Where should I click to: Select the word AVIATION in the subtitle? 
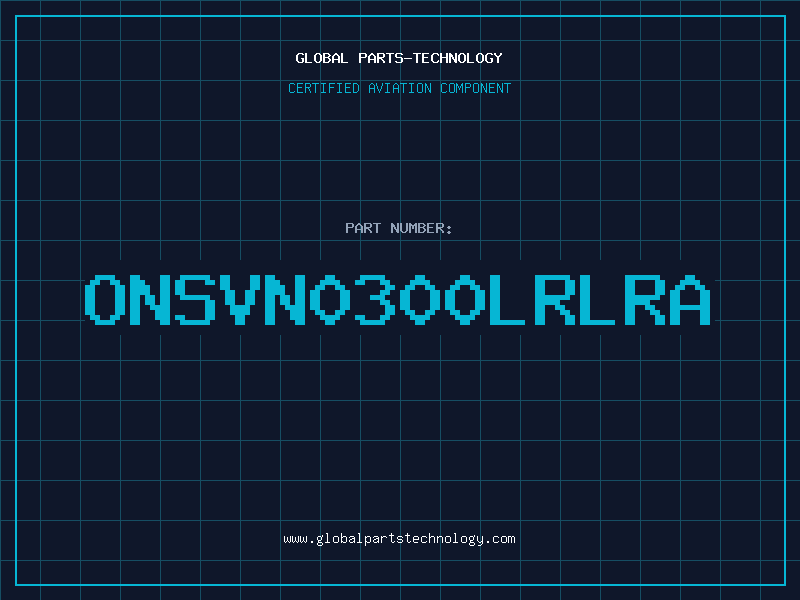(x=399, y=88)
